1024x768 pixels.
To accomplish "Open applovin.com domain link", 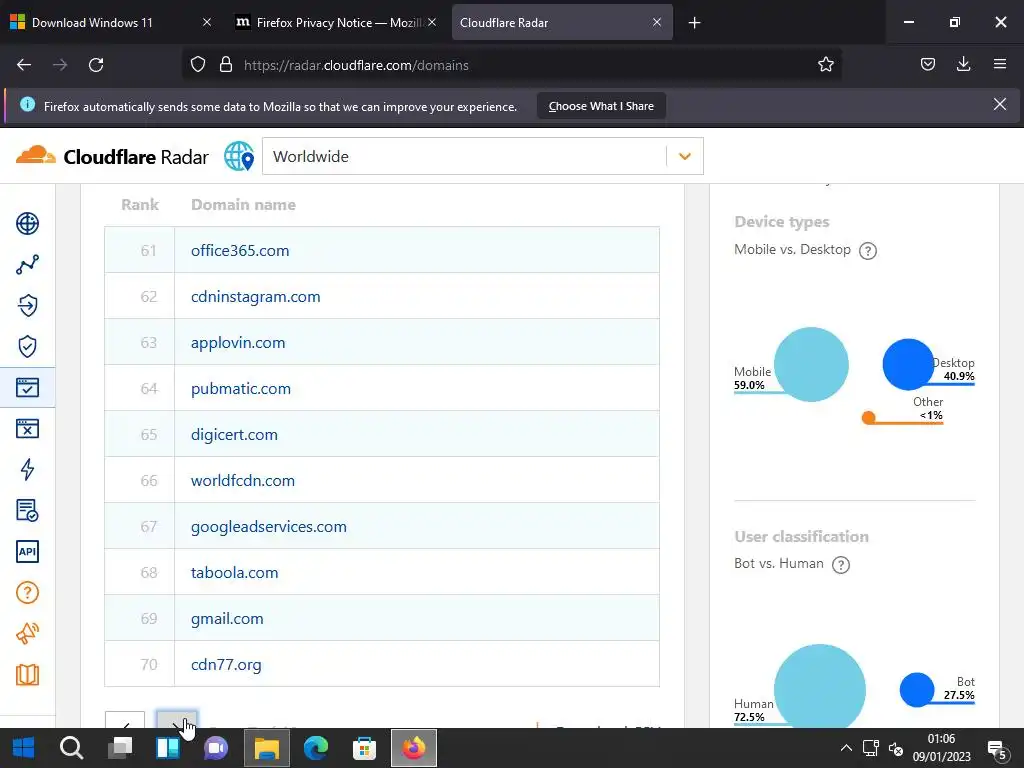I will pos(238,343).
